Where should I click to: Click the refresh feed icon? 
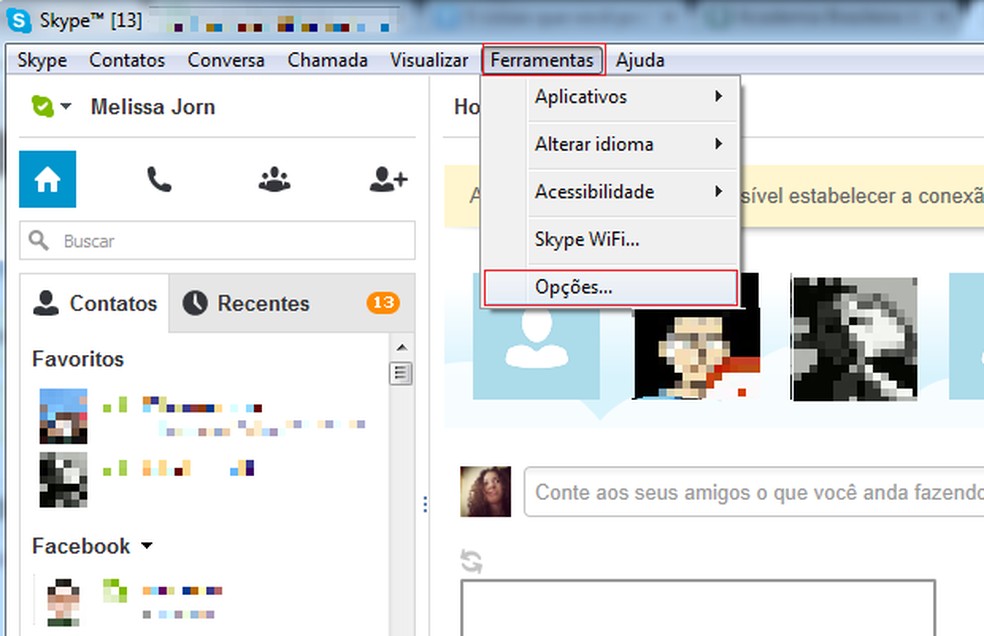coord(471,561)
